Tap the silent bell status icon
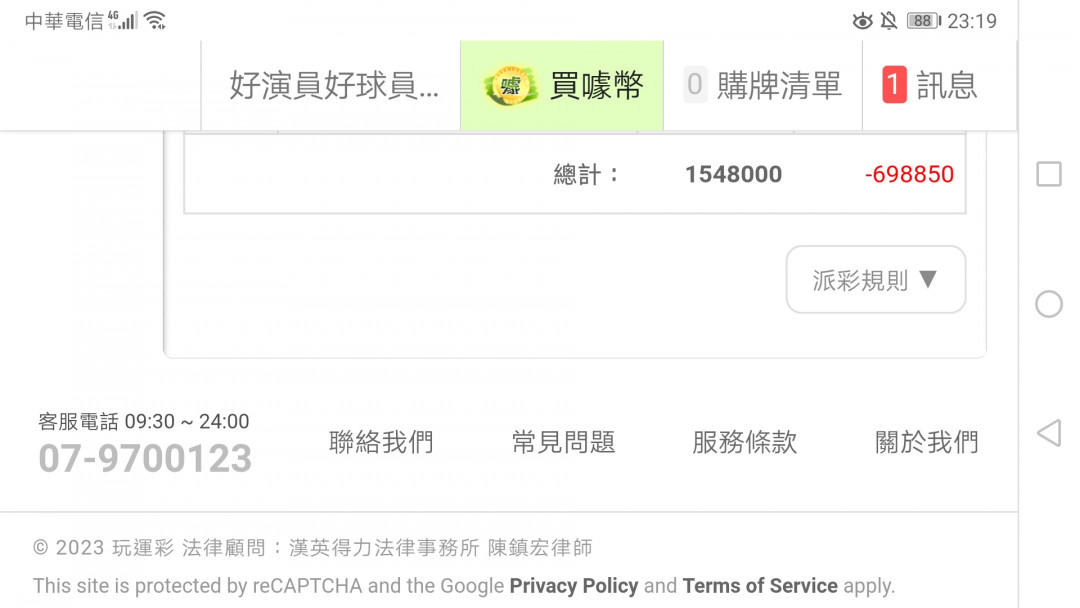 pyautogui.click(x=889, y=21)
